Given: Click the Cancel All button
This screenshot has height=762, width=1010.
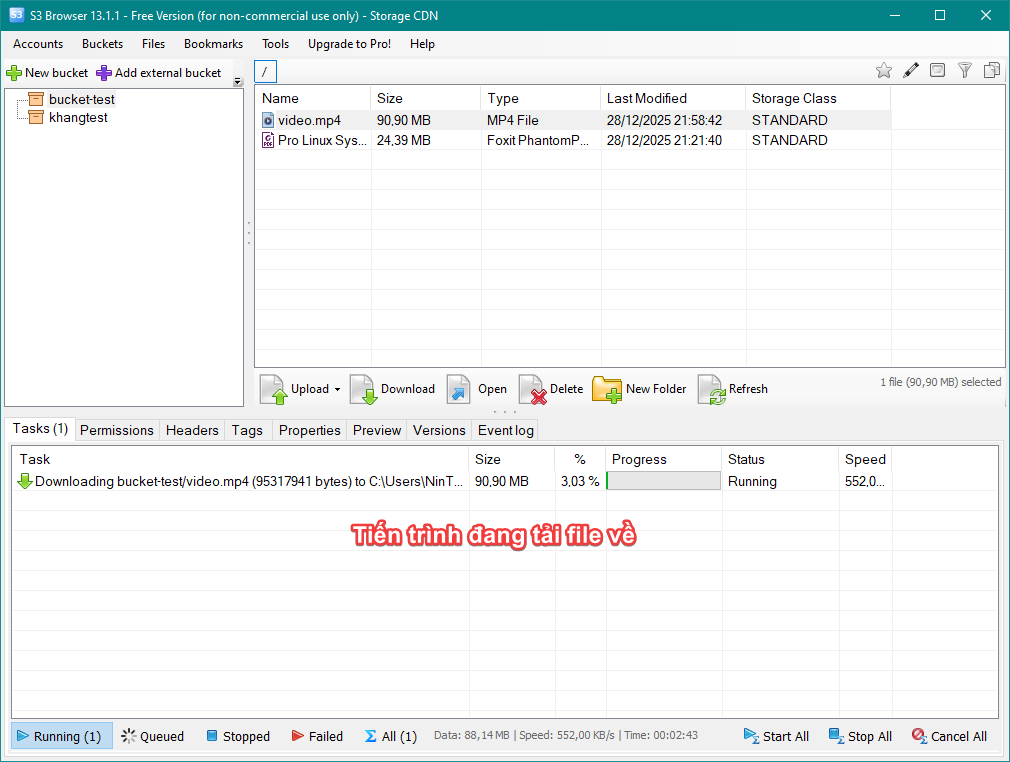Looking at the screenshot, I should point(949,736).
